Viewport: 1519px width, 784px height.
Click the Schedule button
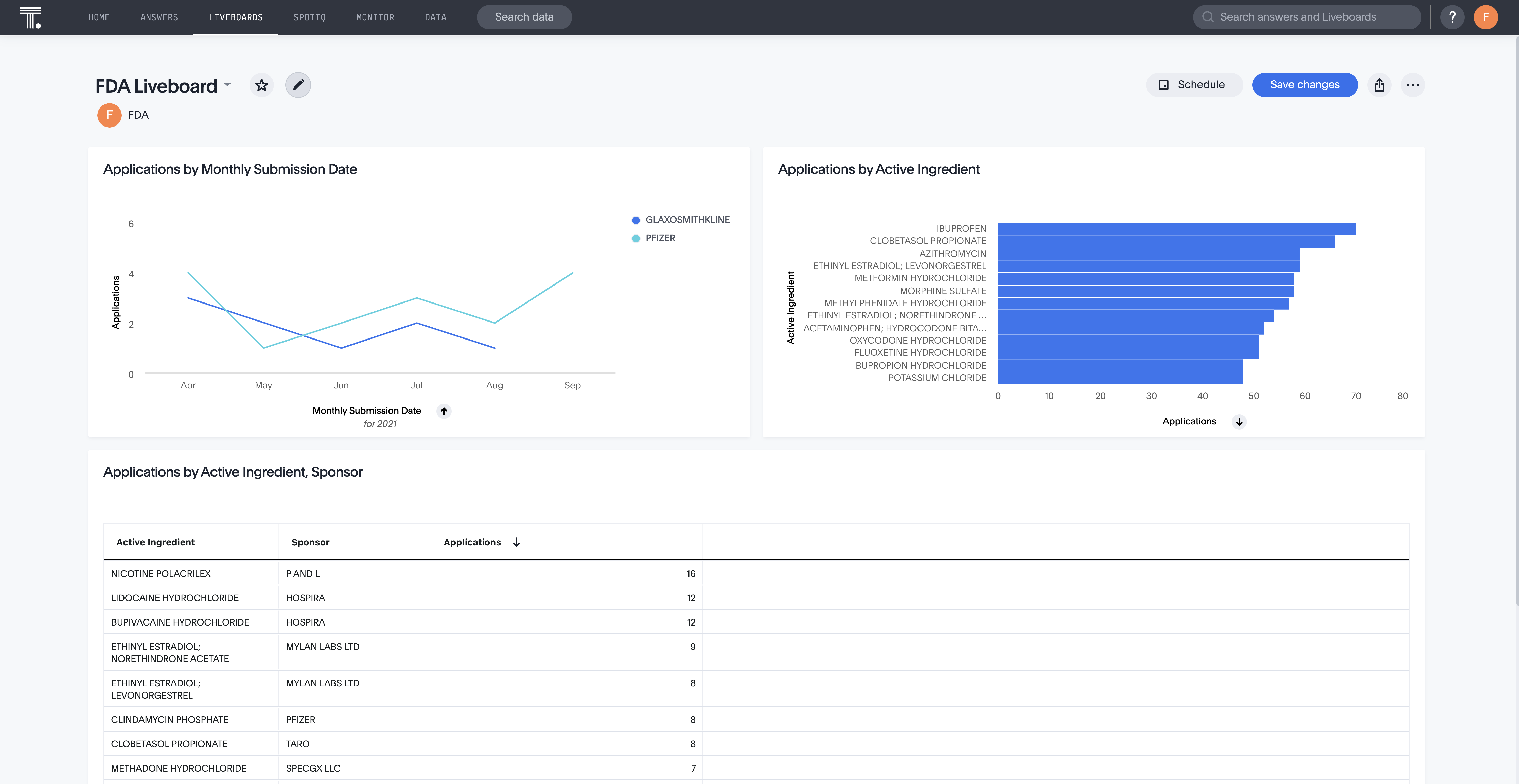point(1194,85)
